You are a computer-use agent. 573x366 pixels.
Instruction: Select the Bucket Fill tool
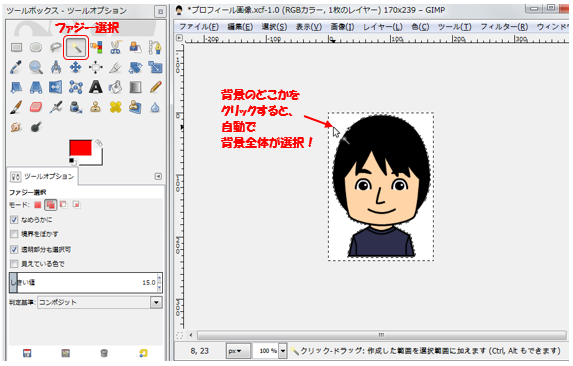point(115,87)
